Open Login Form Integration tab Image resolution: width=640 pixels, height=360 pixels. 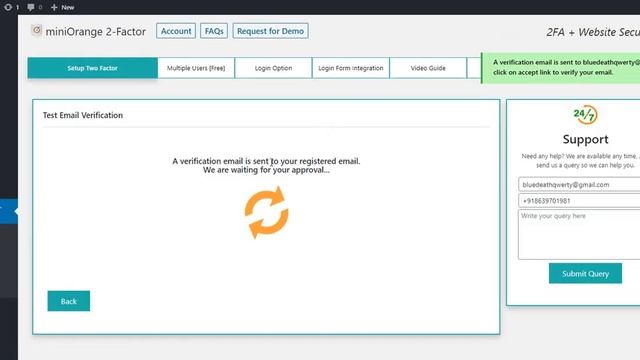click(351, 68)
